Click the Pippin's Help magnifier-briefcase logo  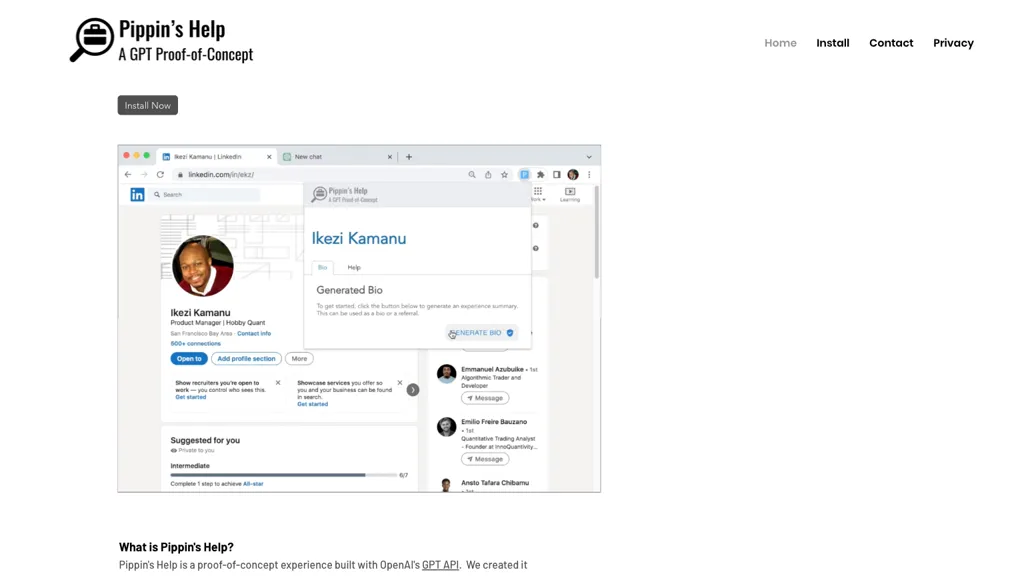(x=91, y=40)
